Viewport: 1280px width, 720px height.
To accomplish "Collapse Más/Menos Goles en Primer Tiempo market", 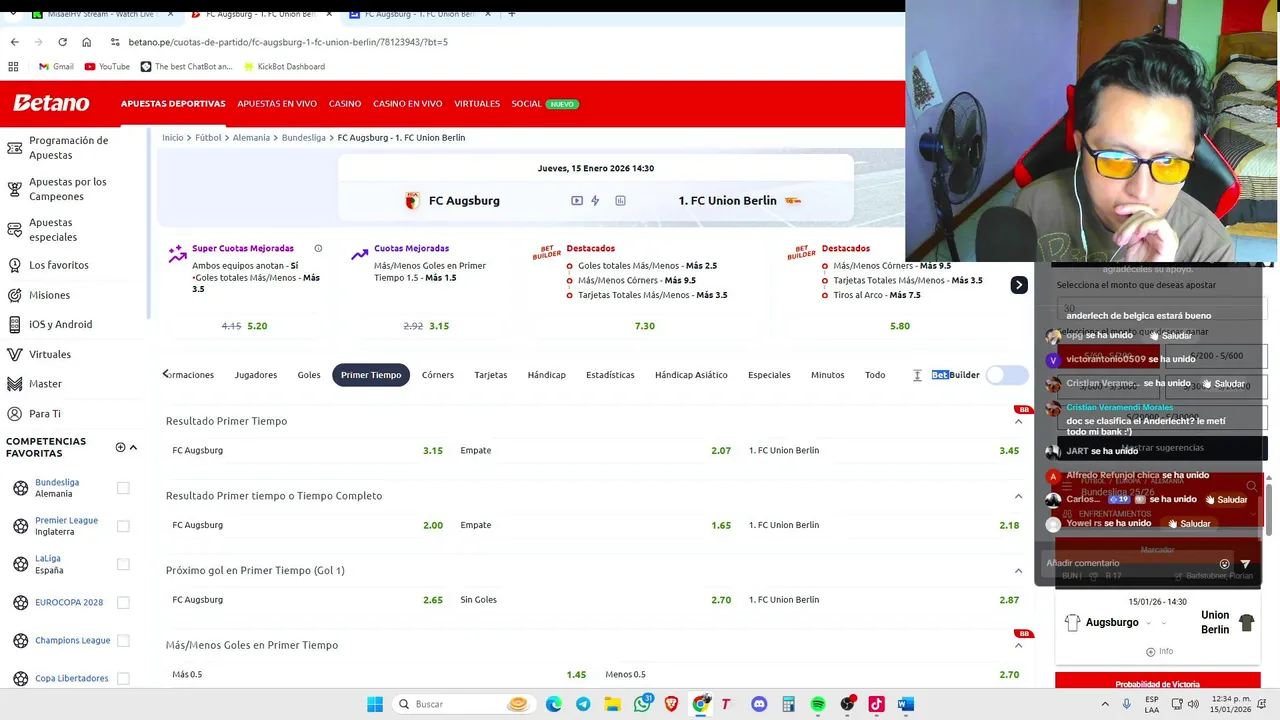I will click(x=1018, y=646).
